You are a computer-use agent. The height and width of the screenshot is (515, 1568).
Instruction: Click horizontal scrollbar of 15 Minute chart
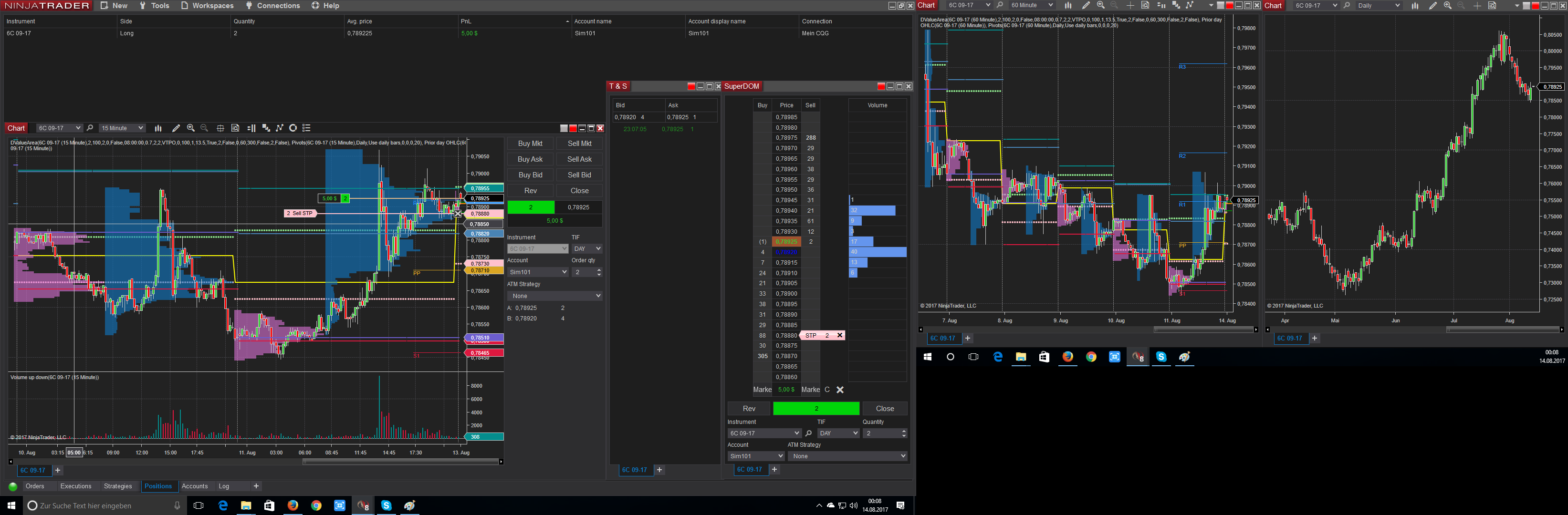click(400, 462)
